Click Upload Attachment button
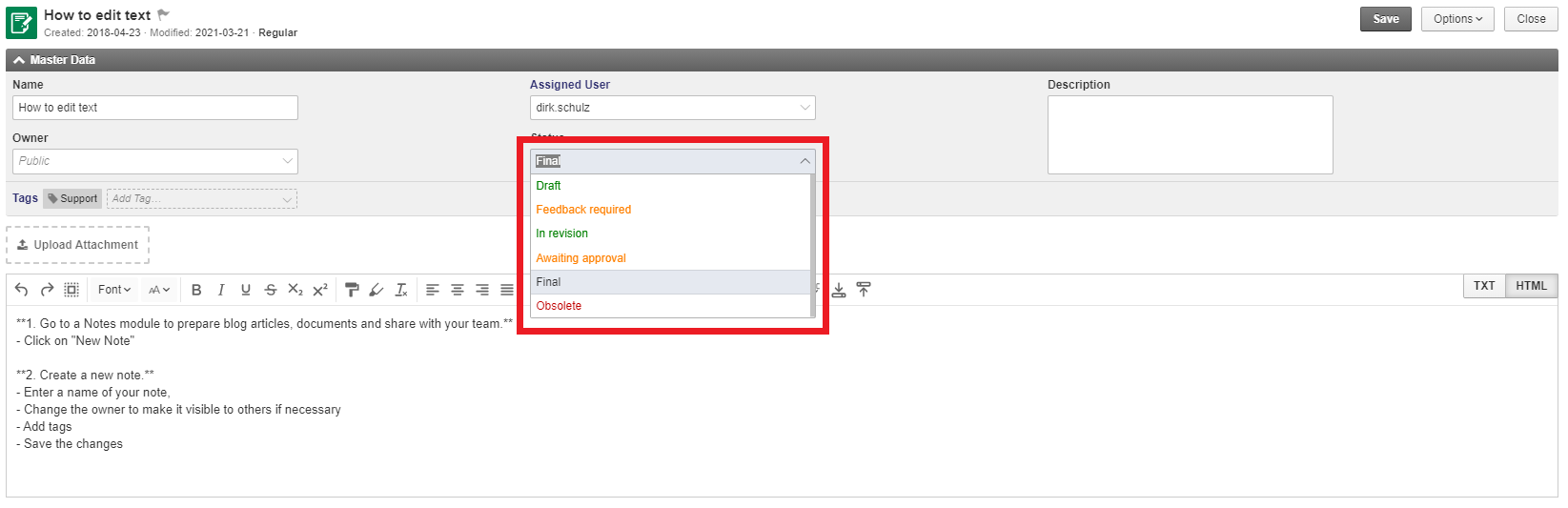 pos(78,245)
